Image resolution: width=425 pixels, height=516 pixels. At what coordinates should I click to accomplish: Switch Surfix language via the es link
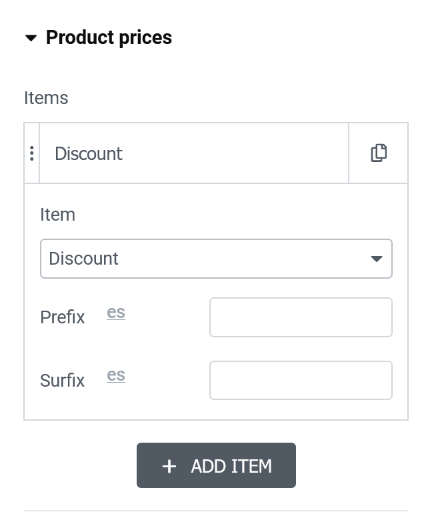[116, 376]
